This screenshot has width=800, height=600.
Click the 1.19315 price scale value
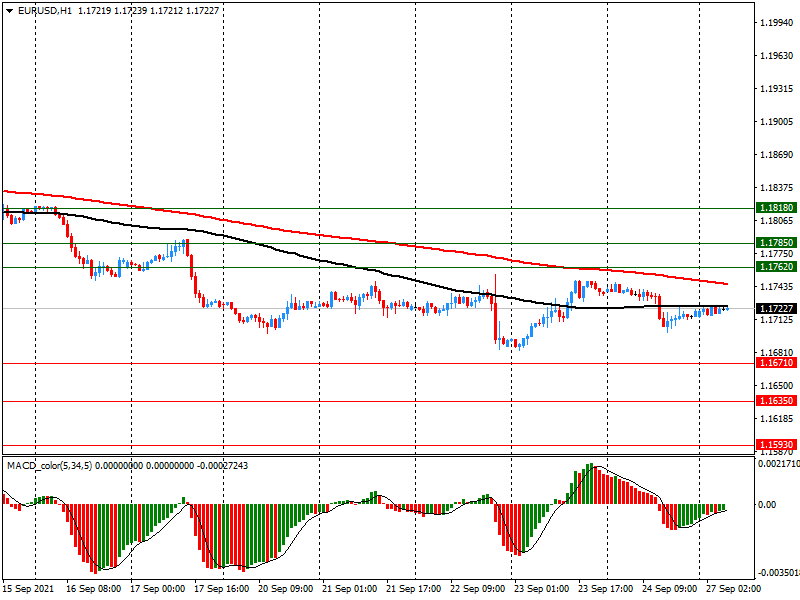[777, 89]
